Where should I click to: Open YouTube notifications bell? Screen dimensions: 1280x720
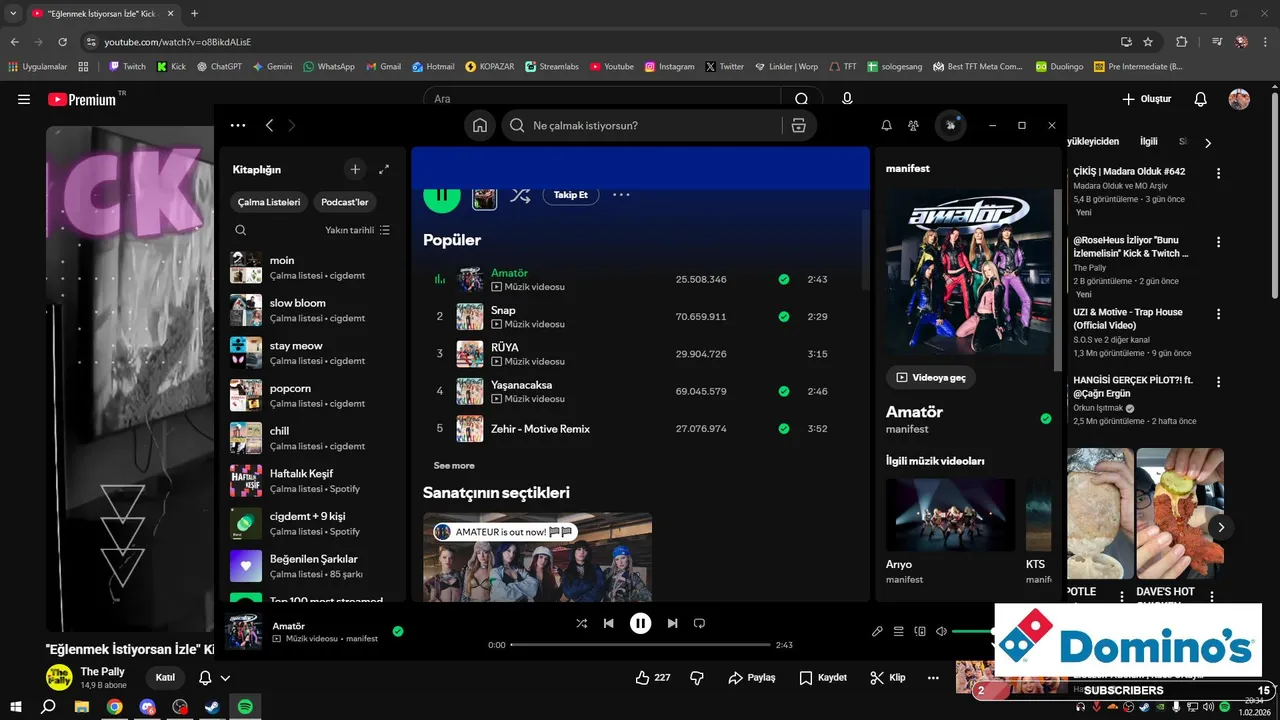(x=1201, y=99)
